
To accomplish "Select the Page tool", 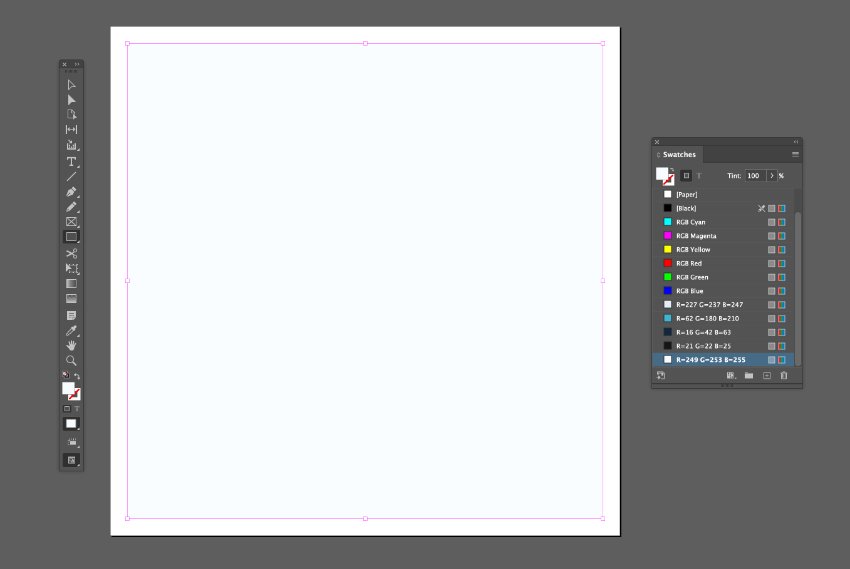I will click(71, 114).
